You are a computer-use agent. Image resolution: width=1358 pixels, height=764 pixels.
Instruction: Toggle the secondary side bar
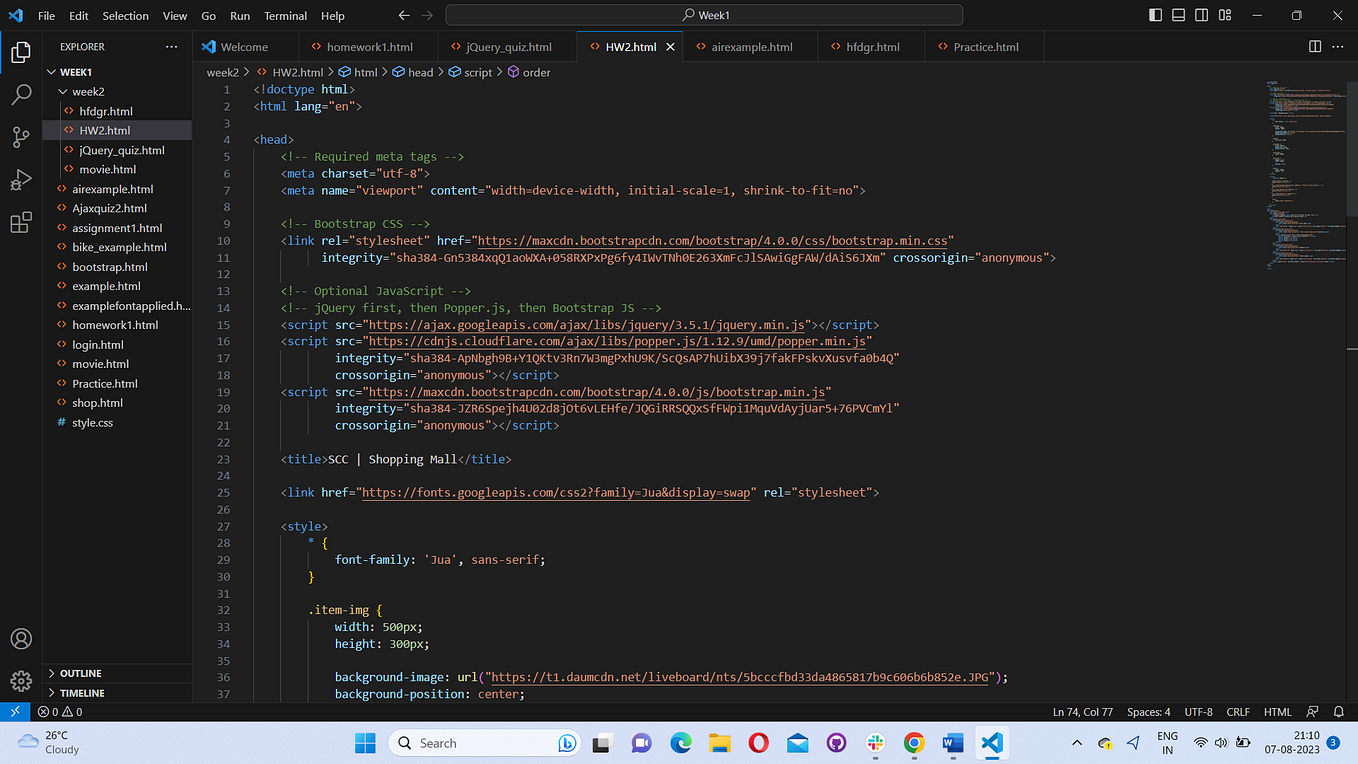(x=1200, y=15)
